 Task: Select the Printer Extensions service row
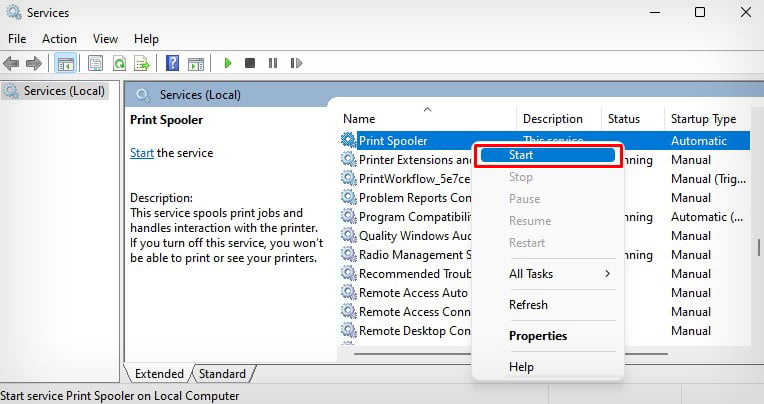pyautogui.click(x=414, y=160)
